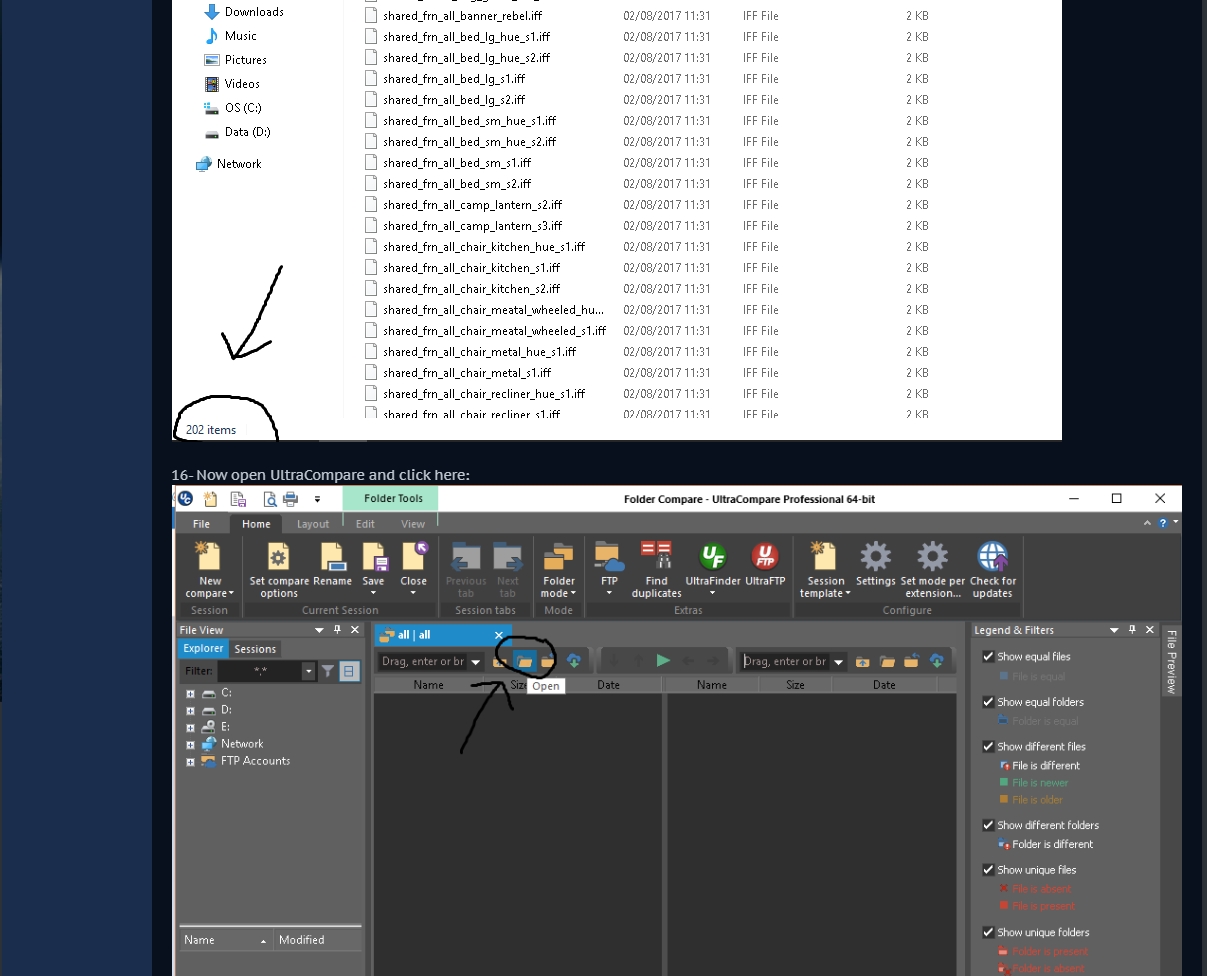Select the Explorer tab in File View
The height and width of the screenshot is (976, 1207).
click(203, 649)
